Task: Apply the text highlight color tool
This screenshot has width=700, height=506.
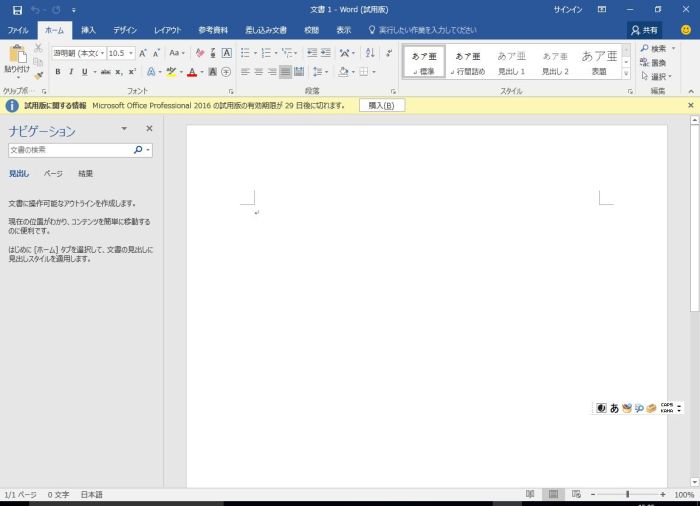Action: tap(171, 72)
